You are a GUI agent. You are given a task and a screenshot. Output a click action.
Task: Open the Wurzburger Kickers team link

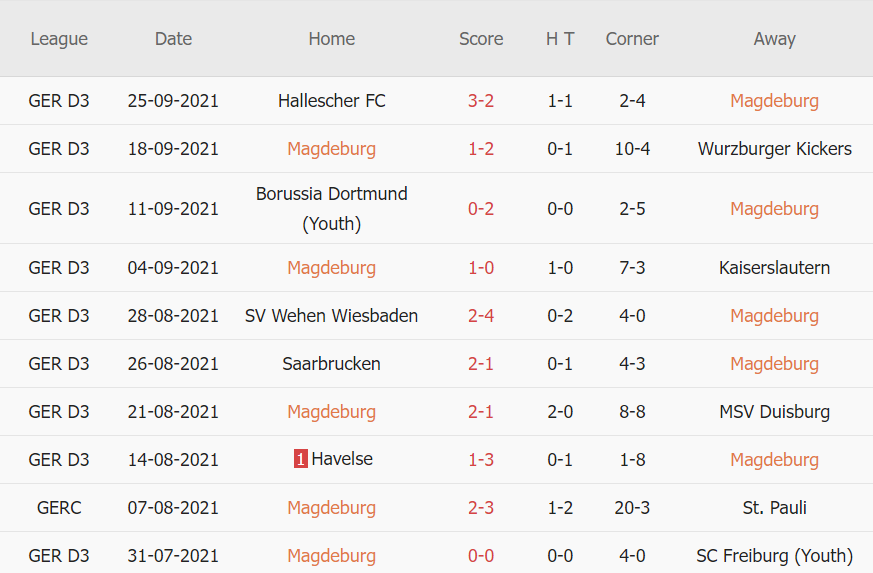pyautogui.click(x=774, y=149)
